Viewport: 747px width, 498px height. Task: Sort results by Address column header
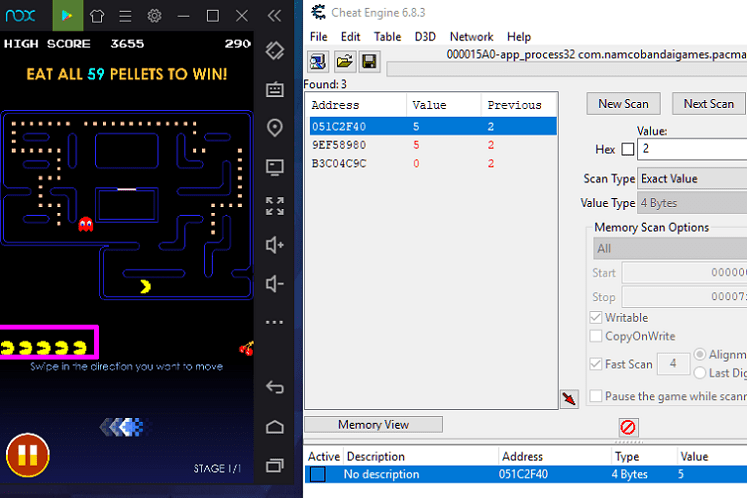(x=356, y=105)
